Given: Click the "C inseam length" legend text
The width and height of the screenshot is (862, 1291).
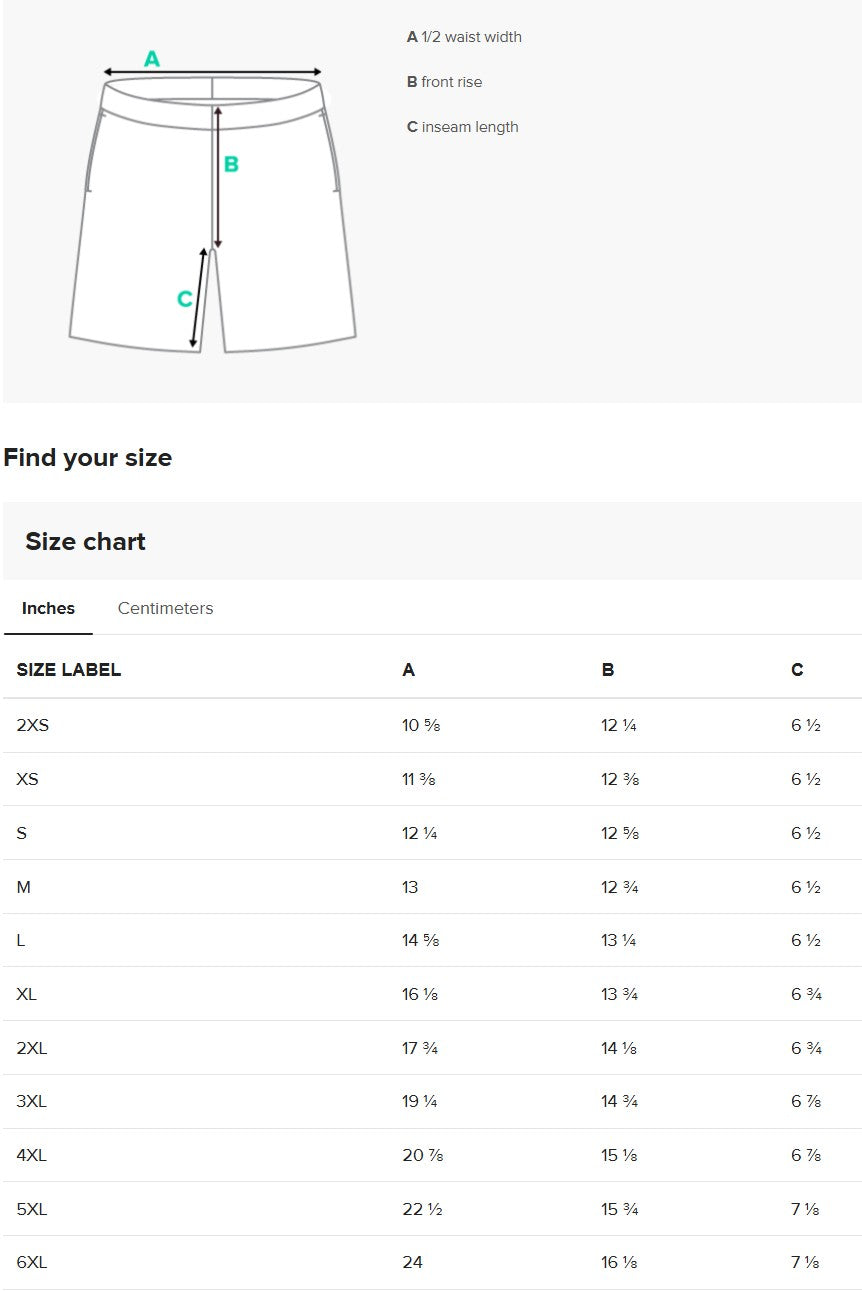Looking at the screenshot, I should pyautogui.click(x=462, y=127).
